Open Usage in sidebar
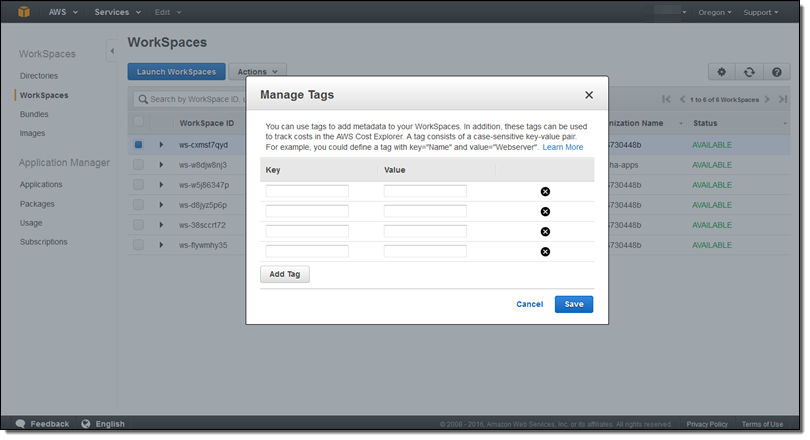The image size is (810, 440). tap(31, 223)
